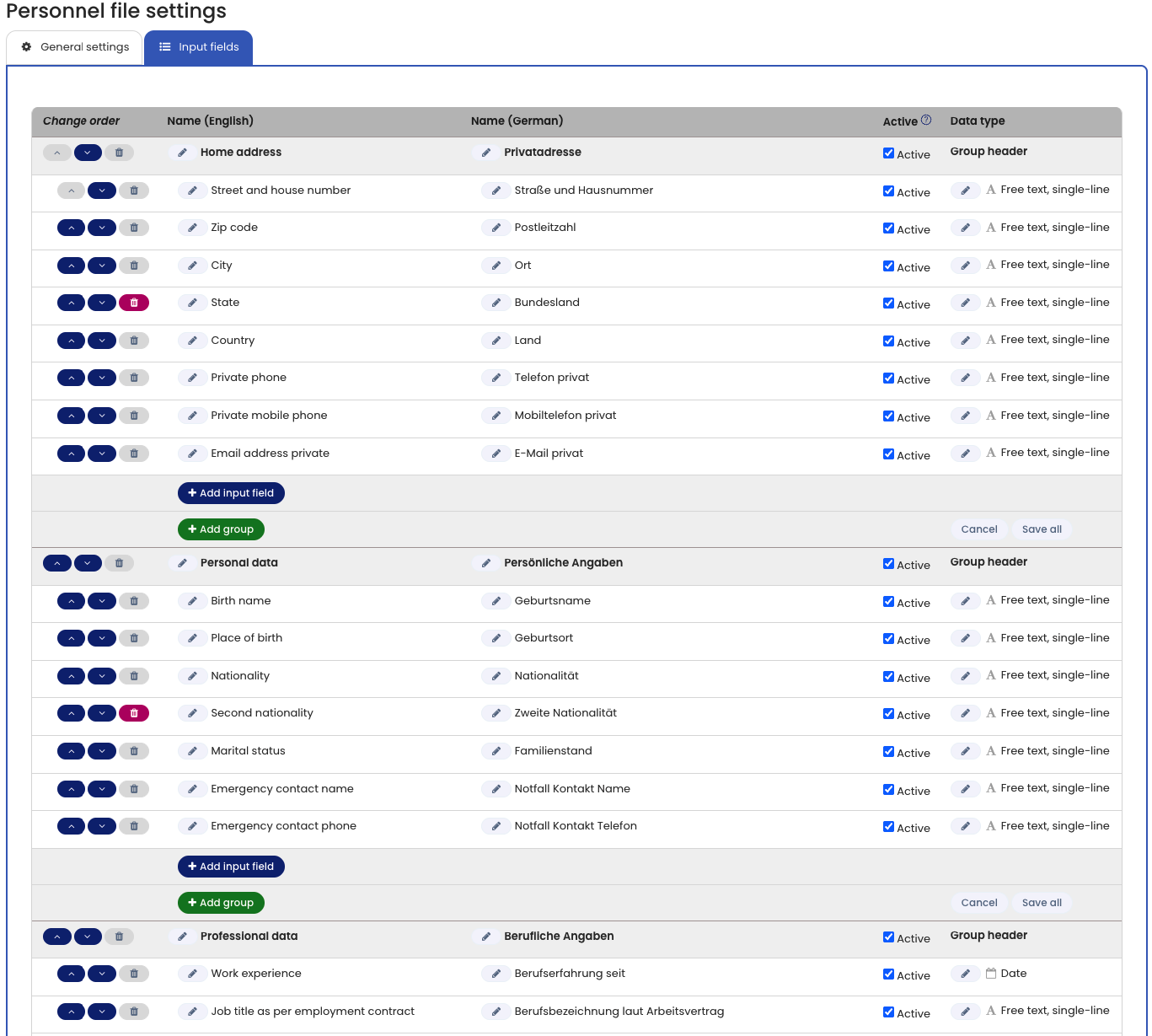Delete the Personal data group
1152x1036 pixels.
point(119,563)
